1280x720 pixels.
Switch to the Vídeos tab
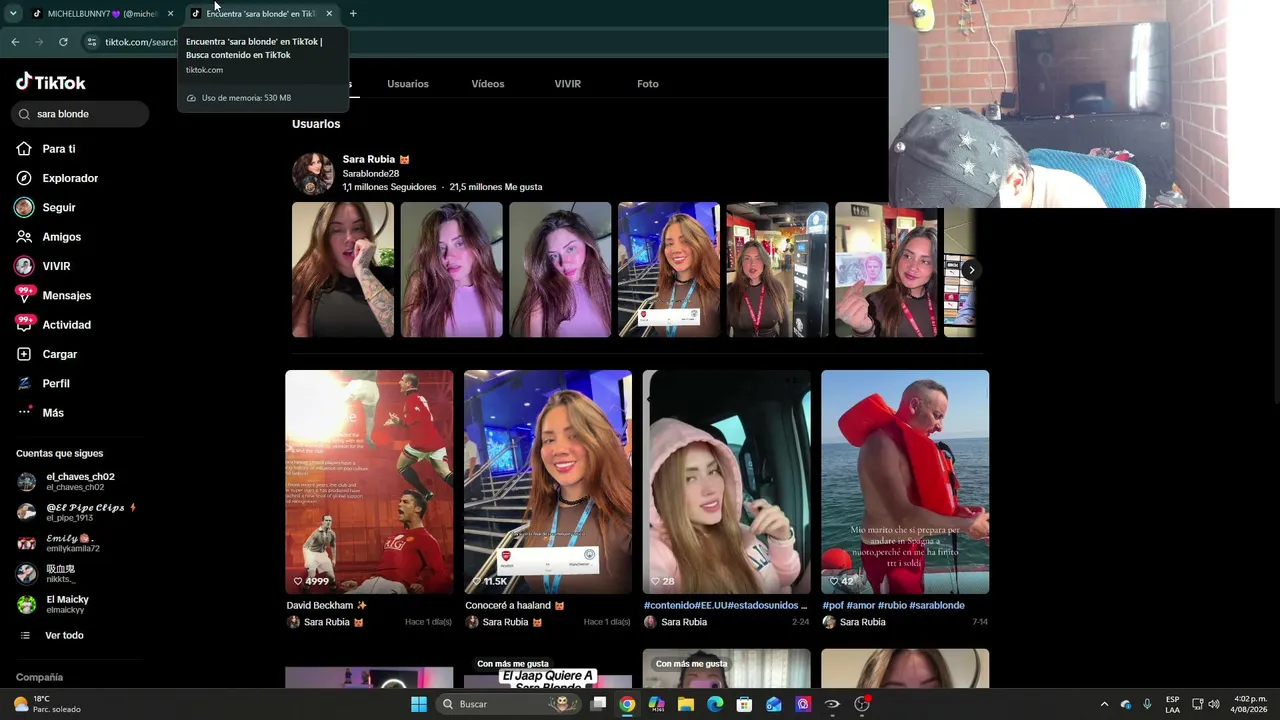click(488, 84)
